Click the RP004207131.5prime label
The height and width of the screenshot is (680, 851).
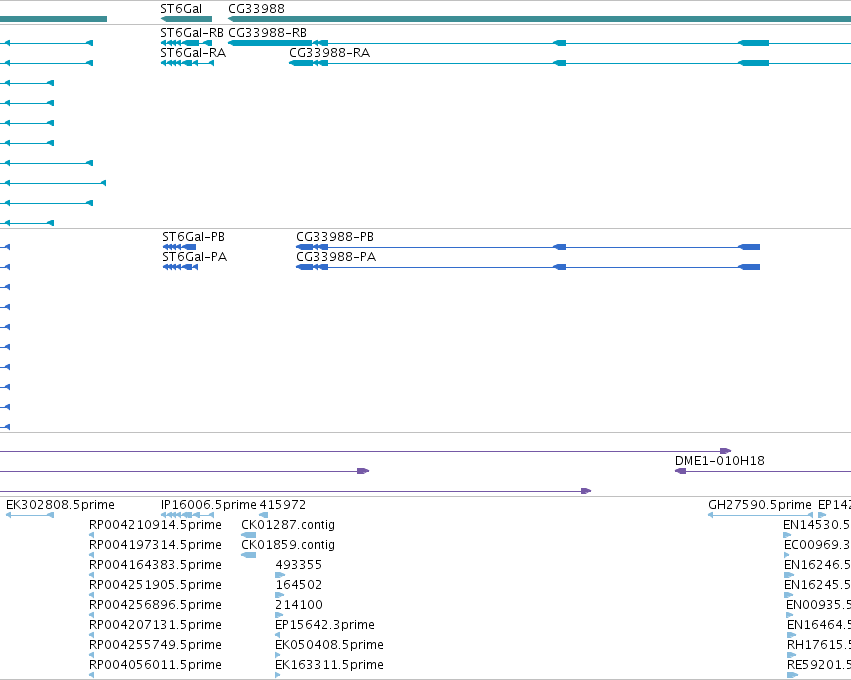[x=155, y=625]
